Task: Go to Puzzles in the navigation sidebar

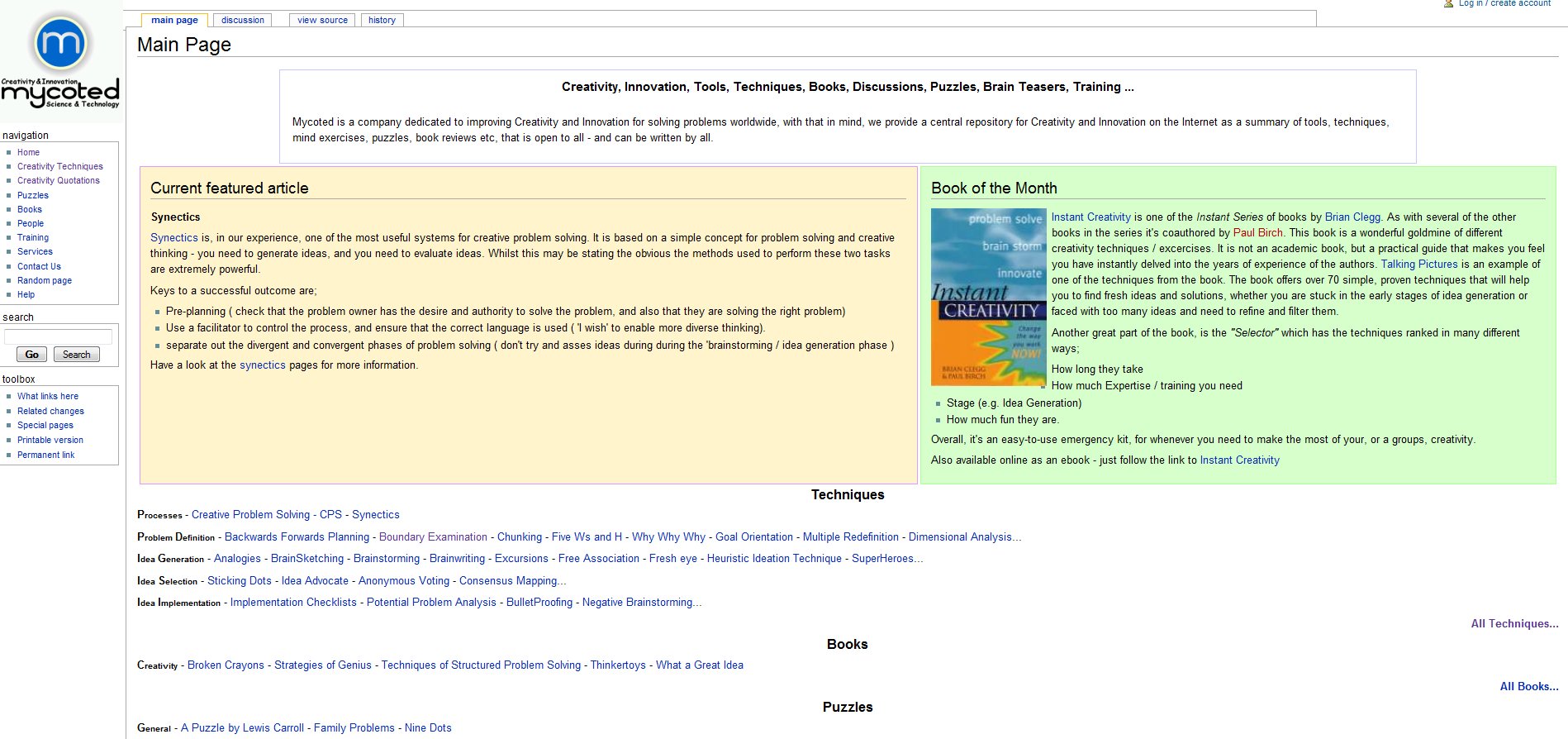Action: click(33, 195)
